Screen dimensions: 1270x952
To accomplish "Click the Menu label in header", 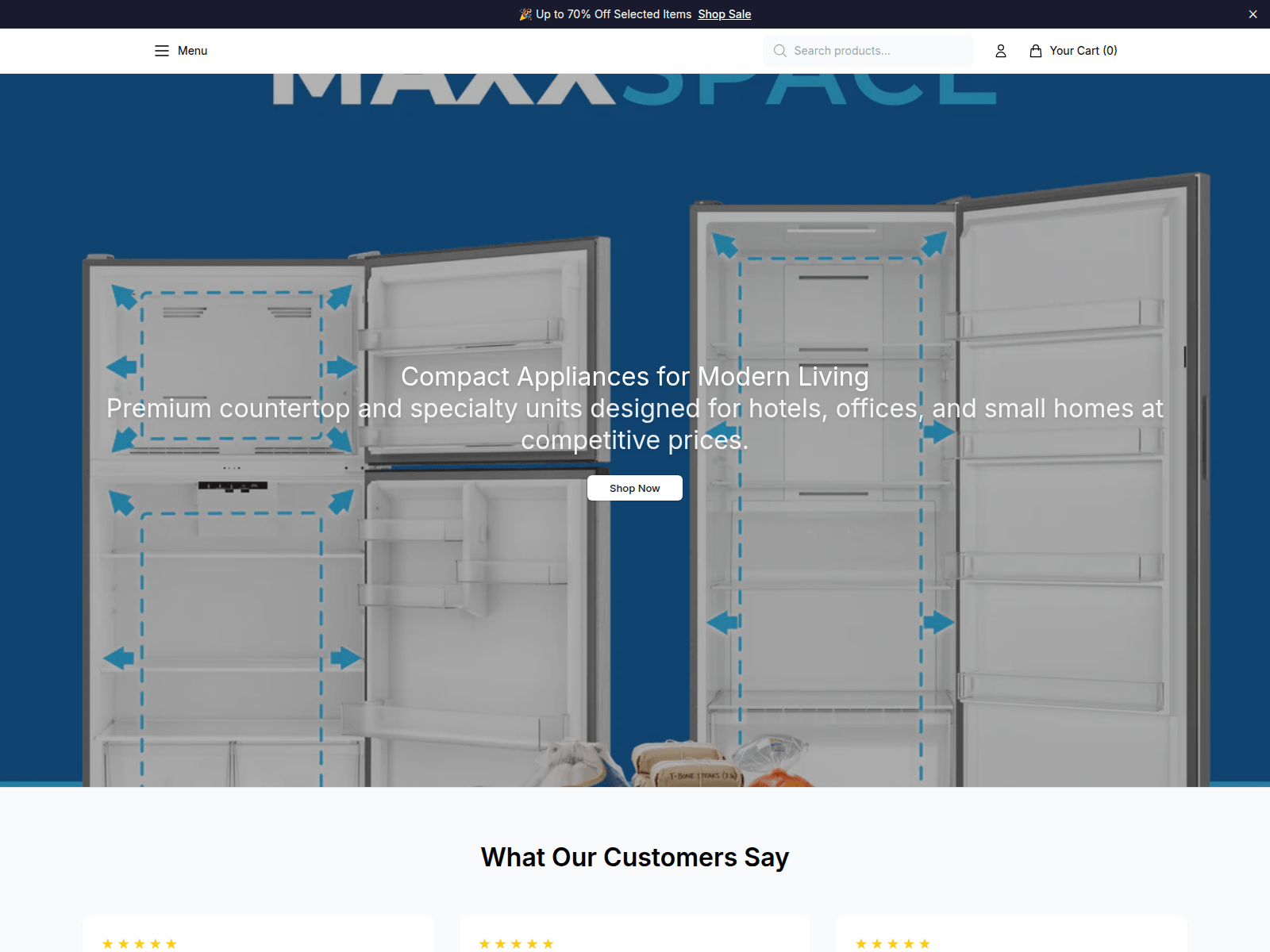I will 192,51.
